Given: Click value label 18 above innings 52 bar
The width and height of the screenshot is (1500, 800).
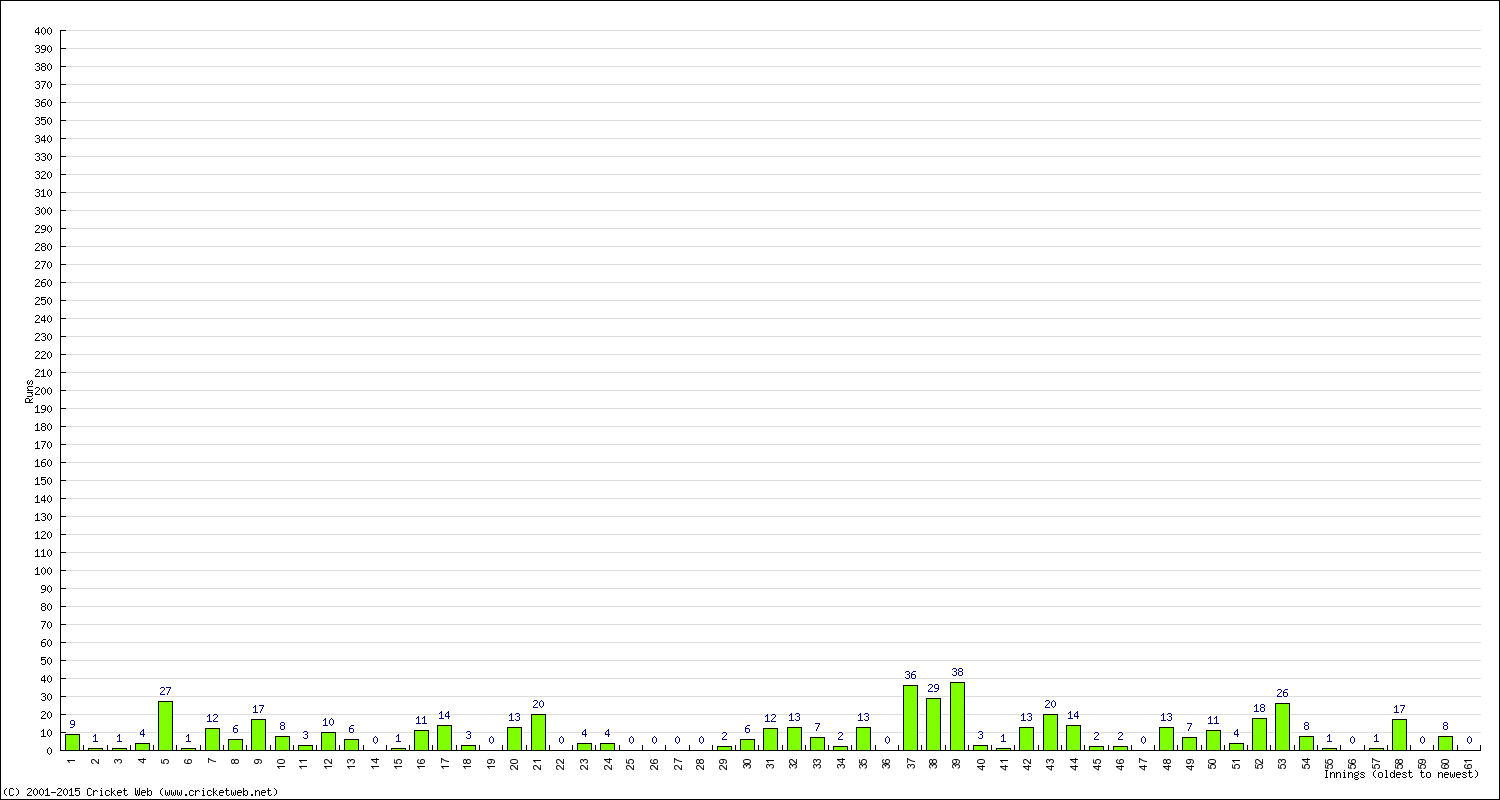Looking at the screenshot, I should click(1260, 709).
